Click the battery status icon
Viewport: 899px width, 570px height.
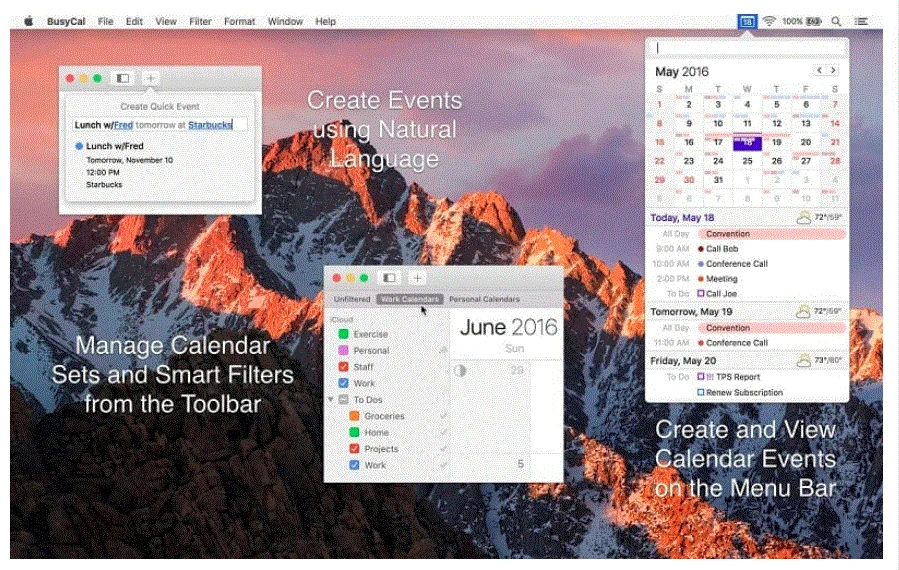(814, 21)
